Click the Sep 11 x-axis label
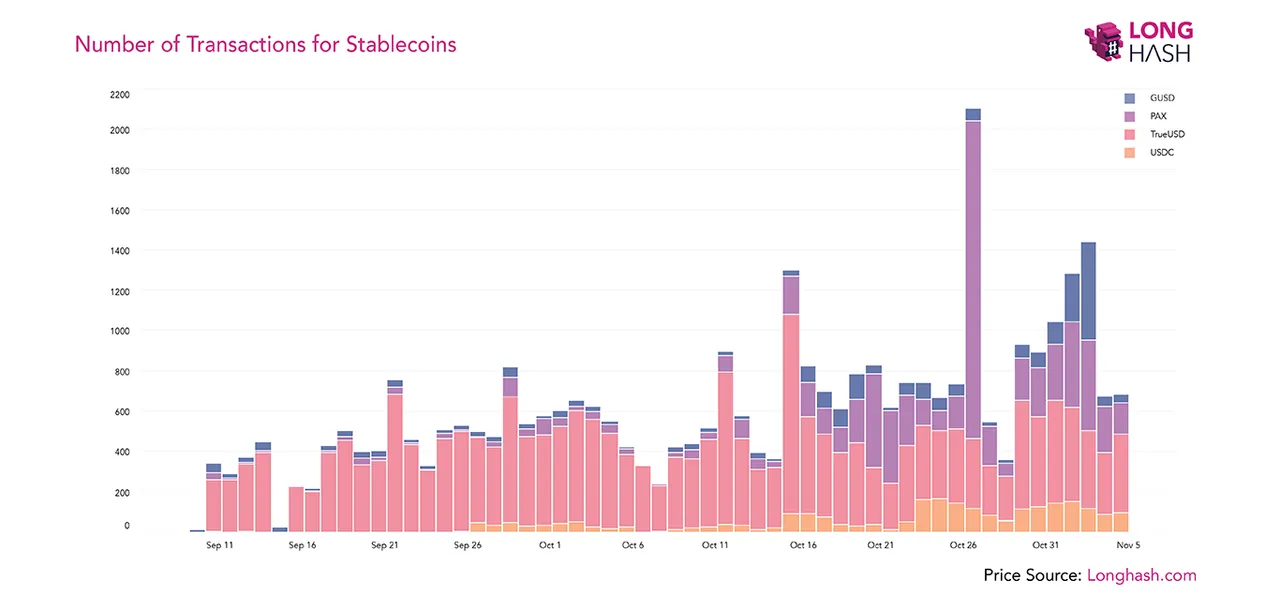1280x609 pixels. [219, 546]
